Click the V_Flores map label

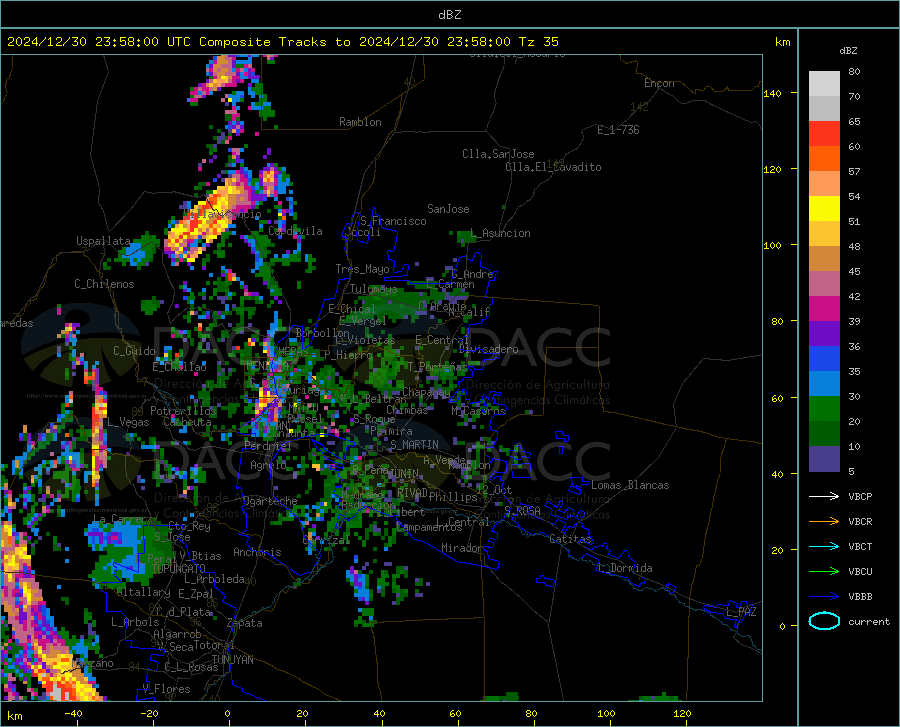(166, 689)
